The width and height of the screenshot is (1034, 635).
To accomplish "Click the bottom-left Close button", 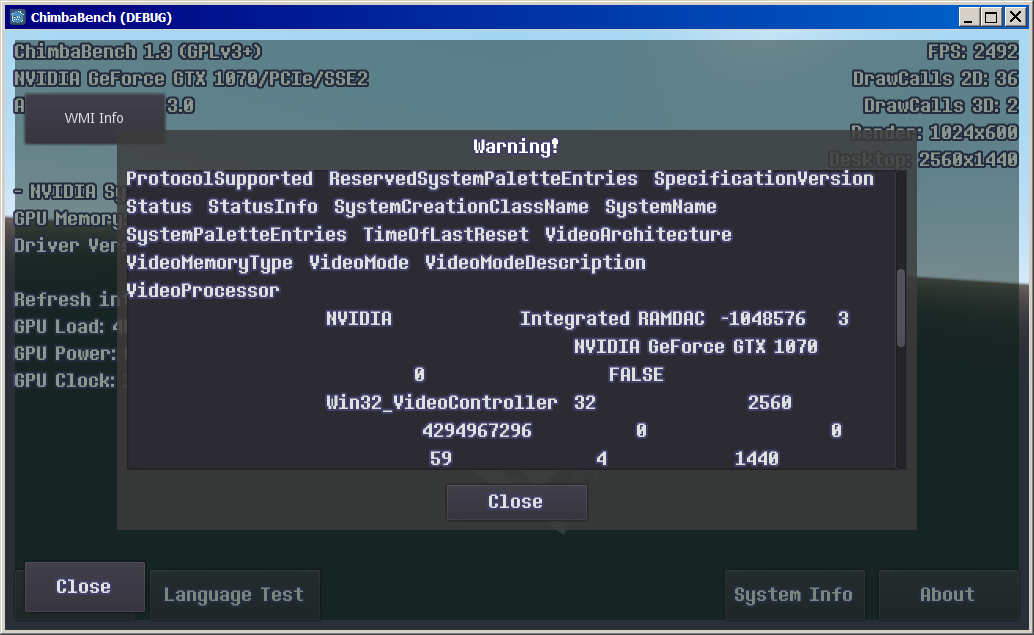I will pos(84,587).
